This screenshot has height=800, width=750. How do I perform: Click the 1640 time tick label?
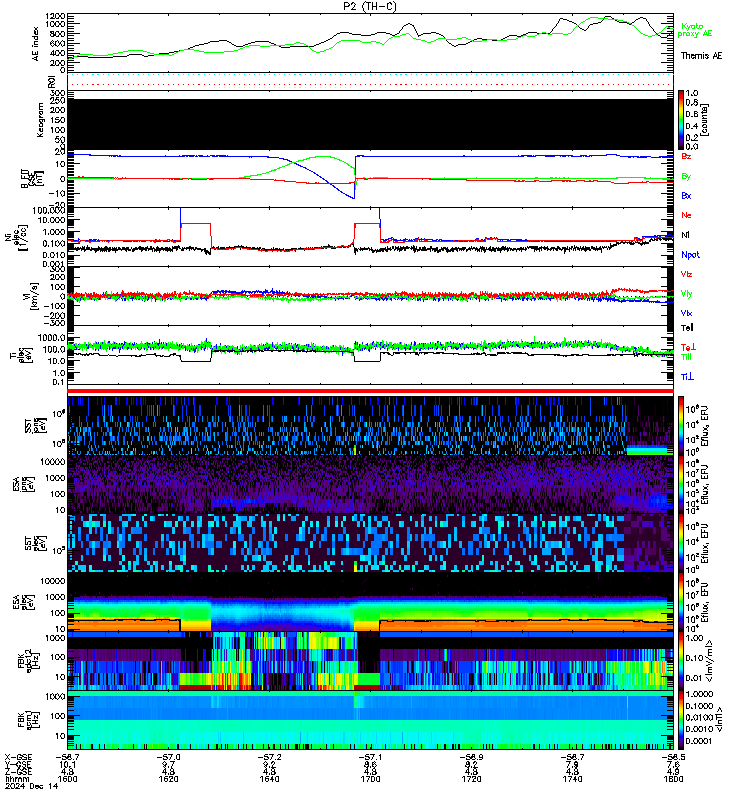[x=269, y=779]
